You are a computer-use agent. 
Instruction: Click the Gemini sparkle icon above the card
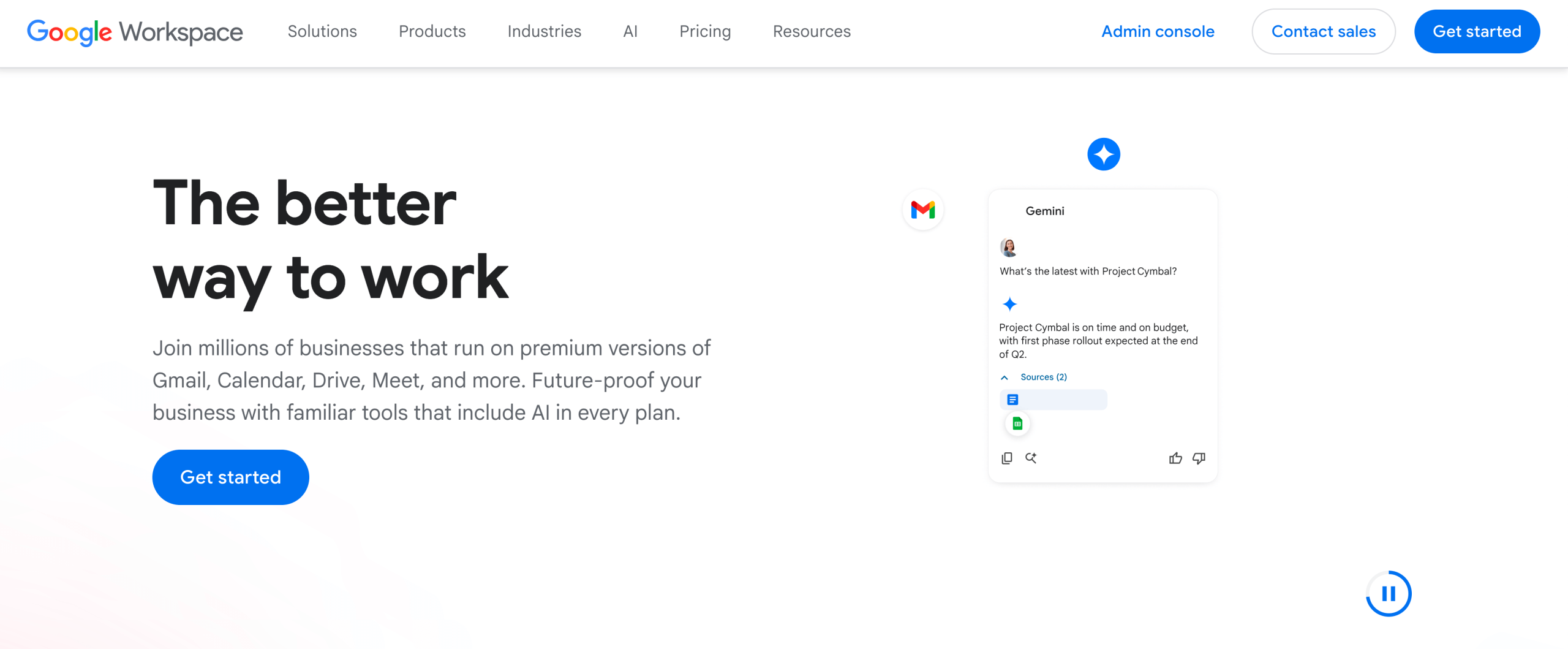[1102, 154]
